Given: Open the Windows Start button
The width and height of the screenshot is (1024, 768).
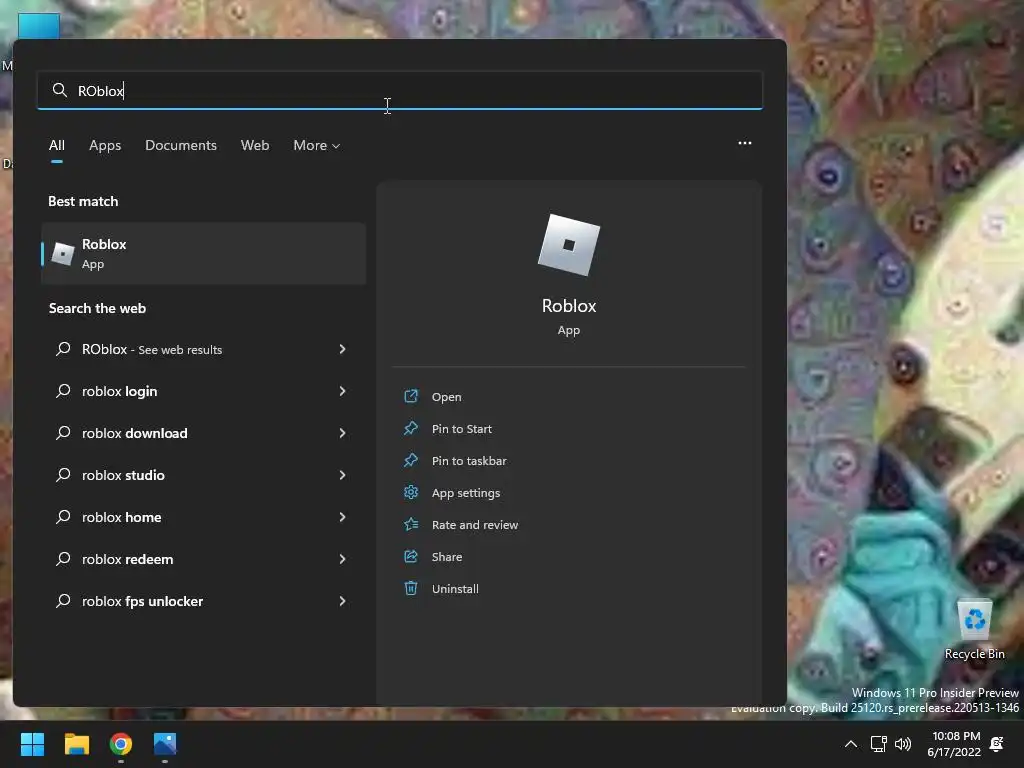Looking at the screenshot, I should 32,744.
